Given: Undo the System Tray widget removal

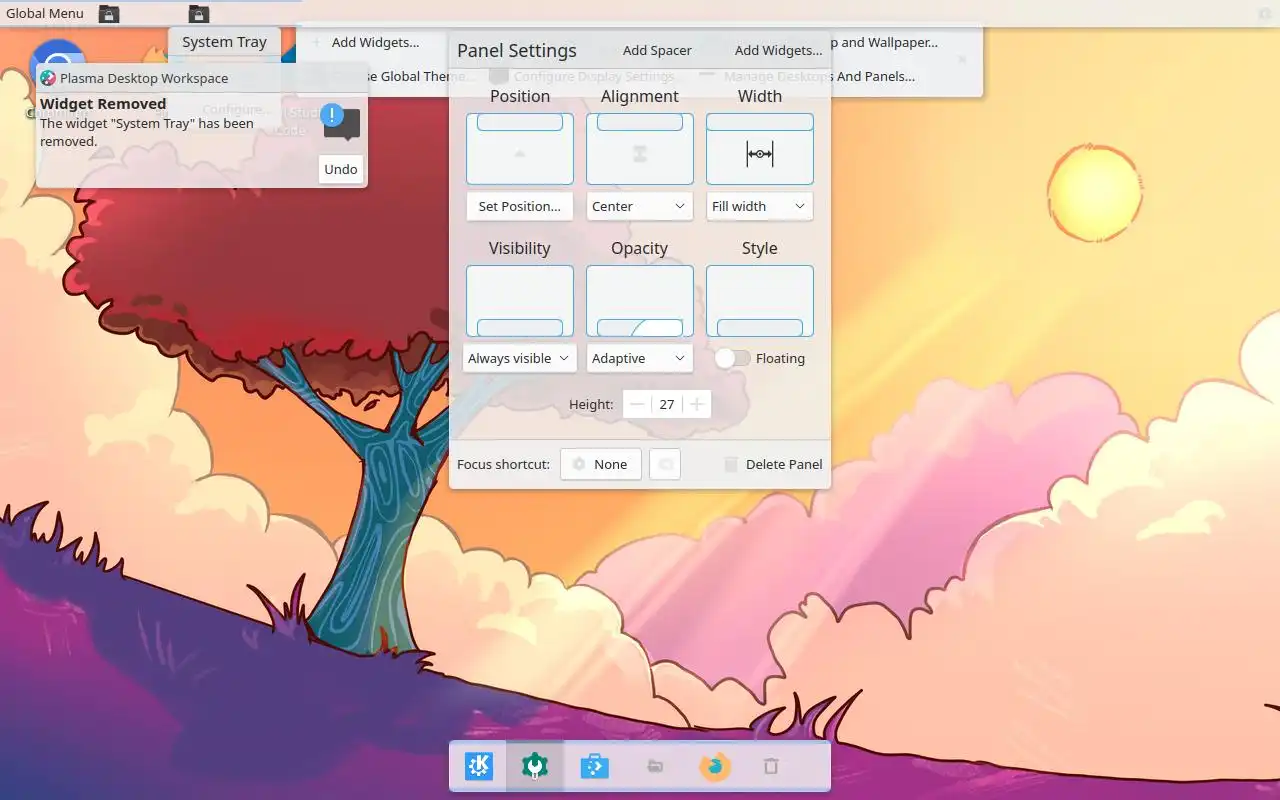Looking at the screenshot, I should click(x=341, y=169).
